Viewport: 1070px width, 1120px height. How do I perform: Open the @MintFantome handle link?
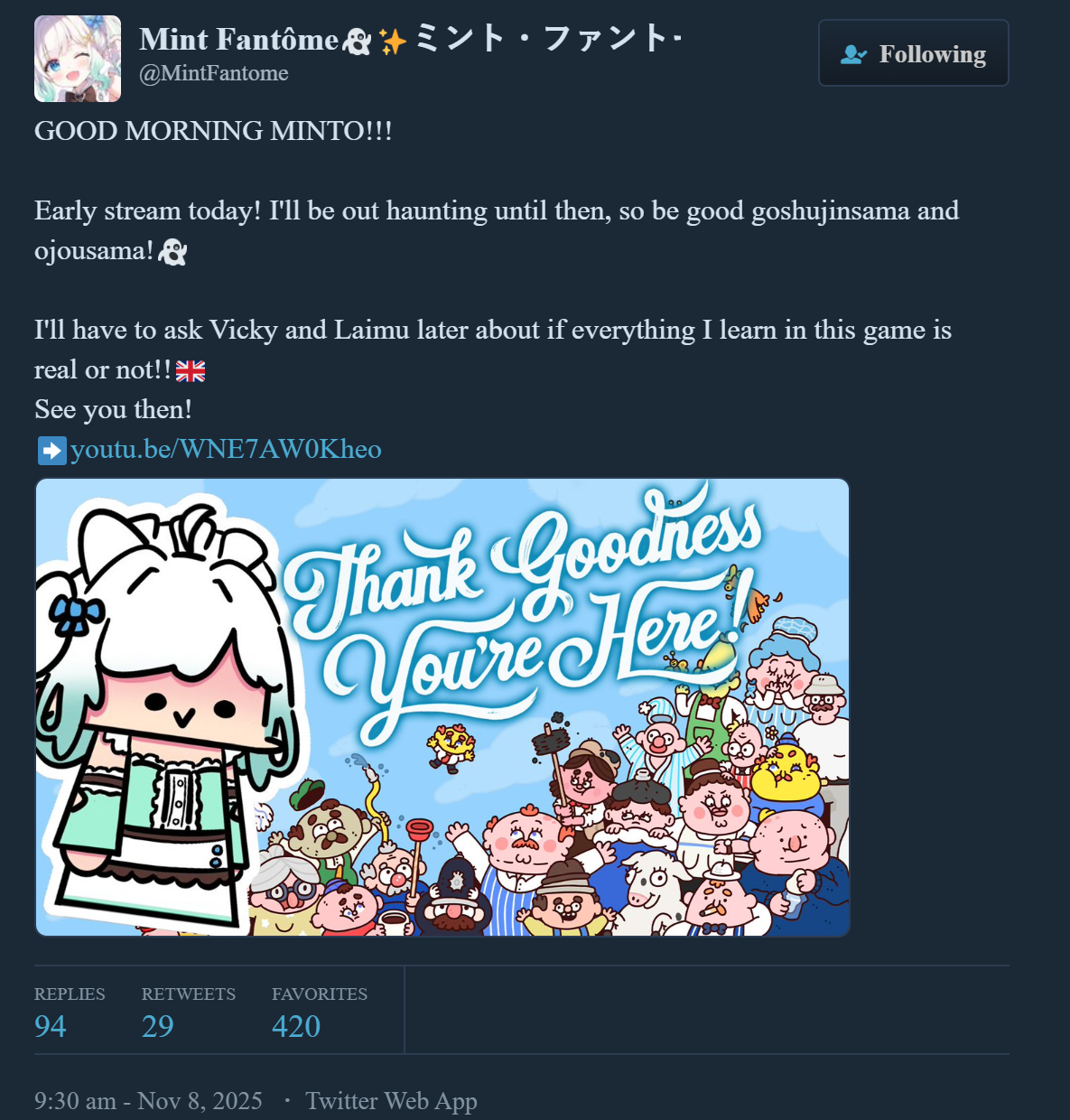click(214, 73)
